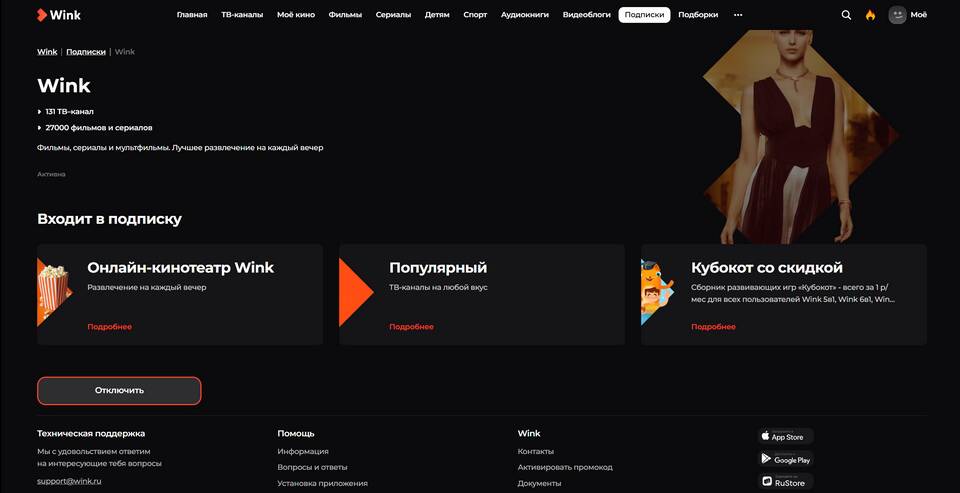
Task: Open the profile avatar icon
Action: tap(897, 15)
